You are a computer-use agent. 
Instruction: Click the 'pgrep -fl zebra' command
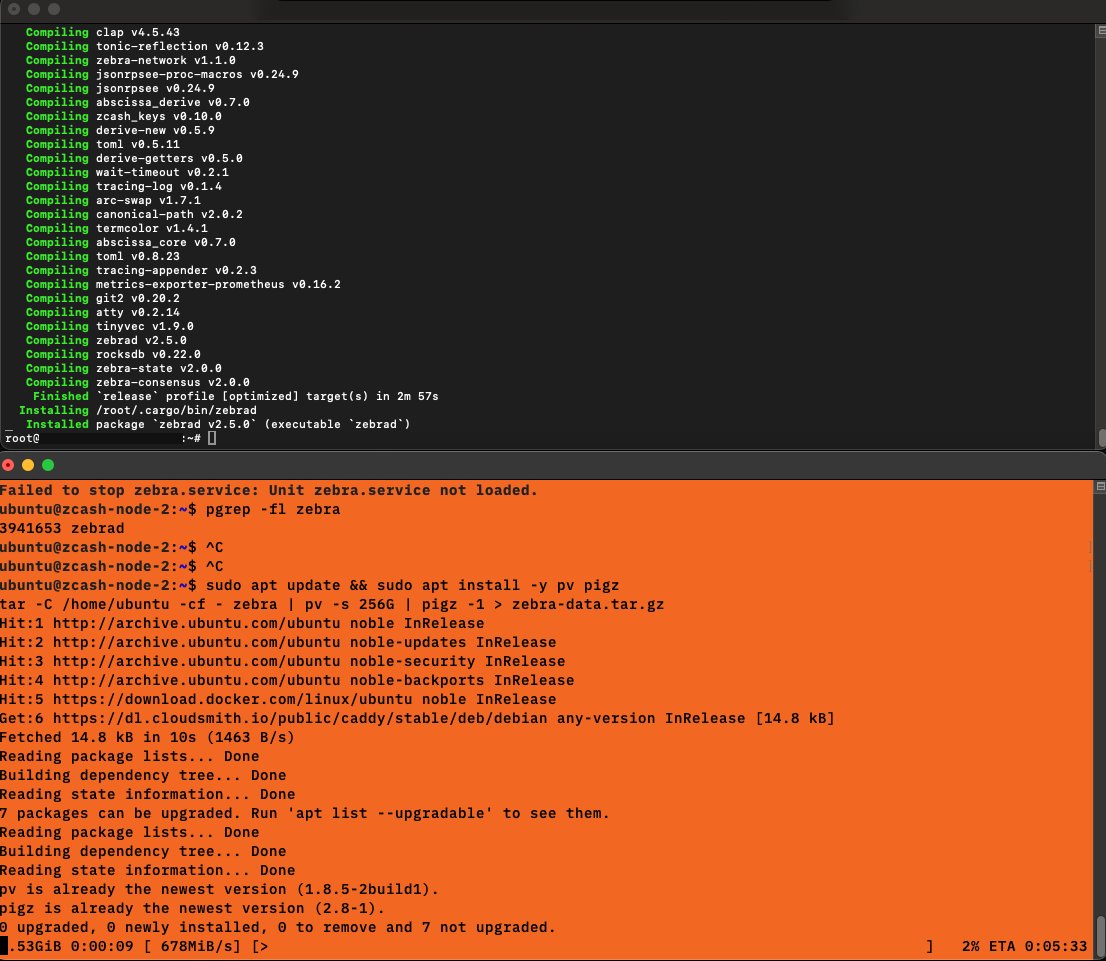(273, 509)
